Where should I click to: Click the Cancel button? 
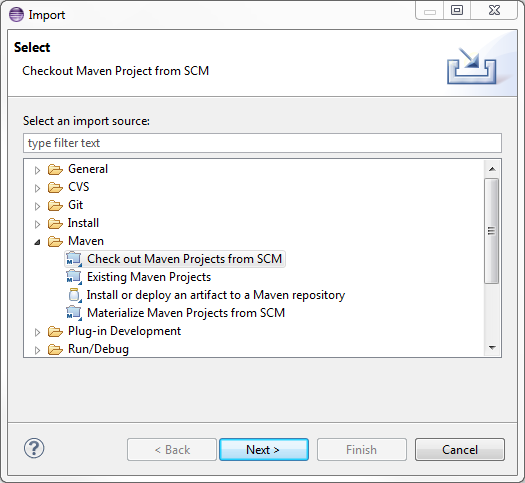click(x=460, y=450)
